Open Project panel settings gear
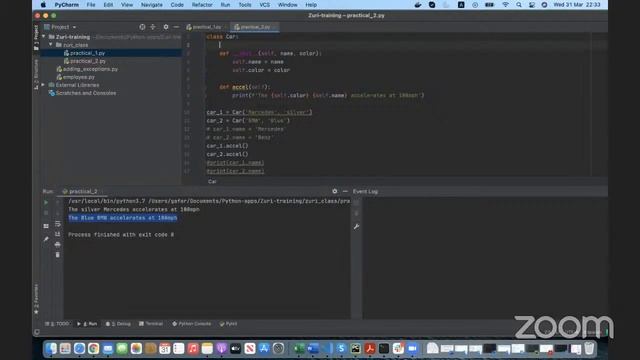Viewport: 640px width, 360px height. (x=166, y=27)
